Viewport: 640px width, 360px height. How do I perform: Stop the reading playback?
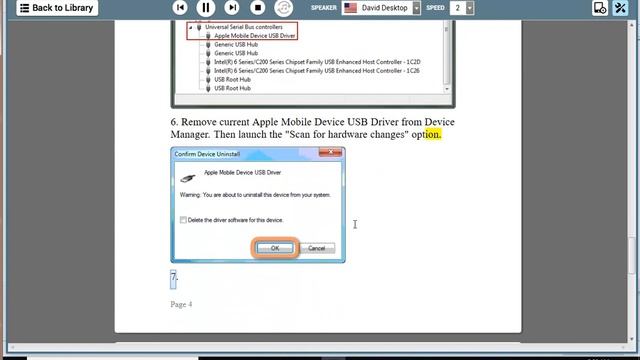pyautogui.click(x=258, y=7)
